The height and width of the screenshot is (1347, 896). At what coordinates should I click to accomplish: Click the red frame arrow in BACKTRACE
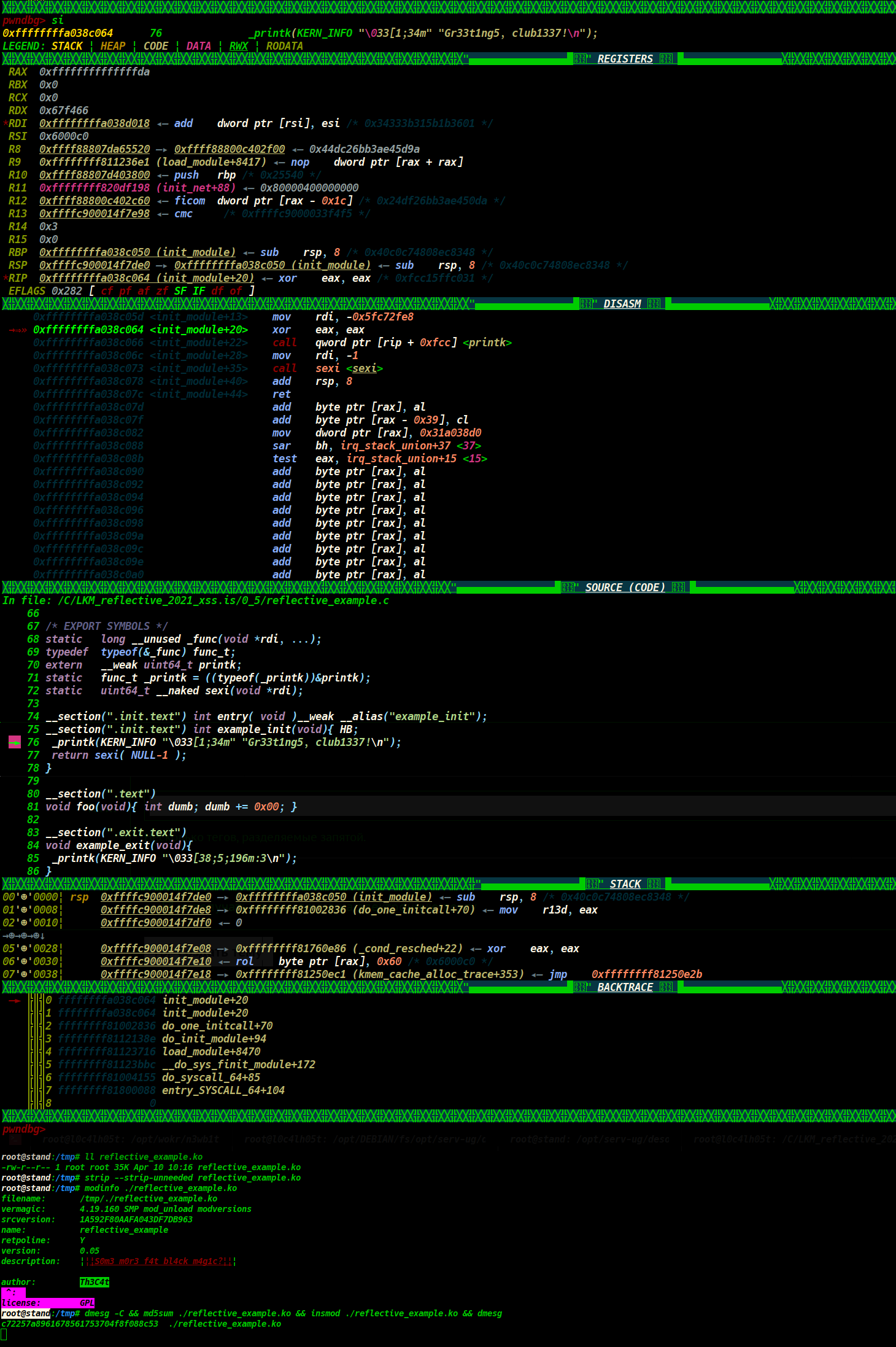coord(15,1000)
